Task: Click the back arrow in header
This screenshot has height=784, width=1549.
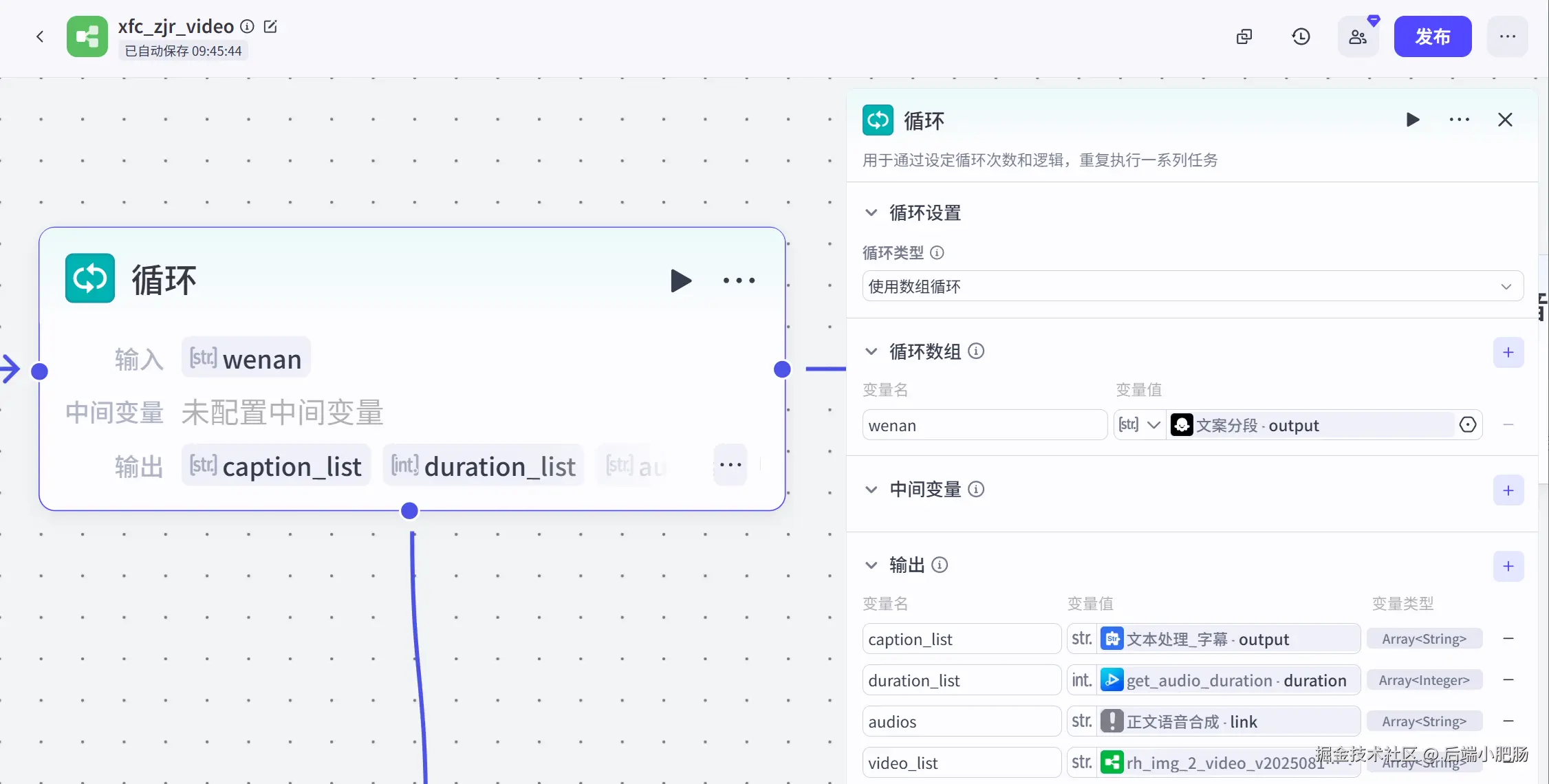Action: [x=40, y=36]
